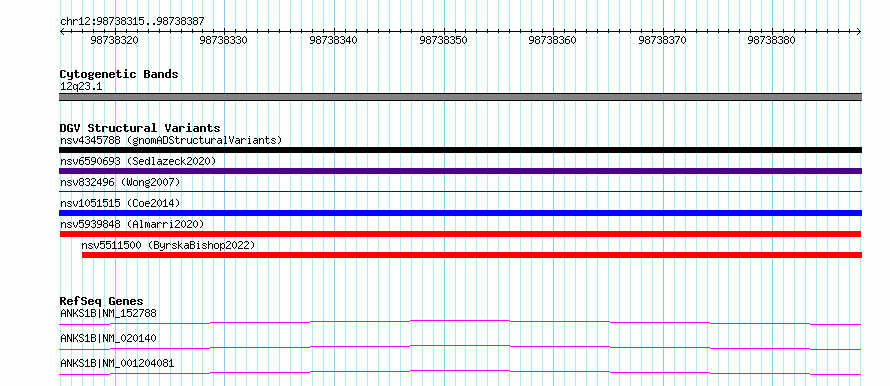Click the black nsv4345788 variant bar
The image size is (890, 386).
(x=460, y=150)
